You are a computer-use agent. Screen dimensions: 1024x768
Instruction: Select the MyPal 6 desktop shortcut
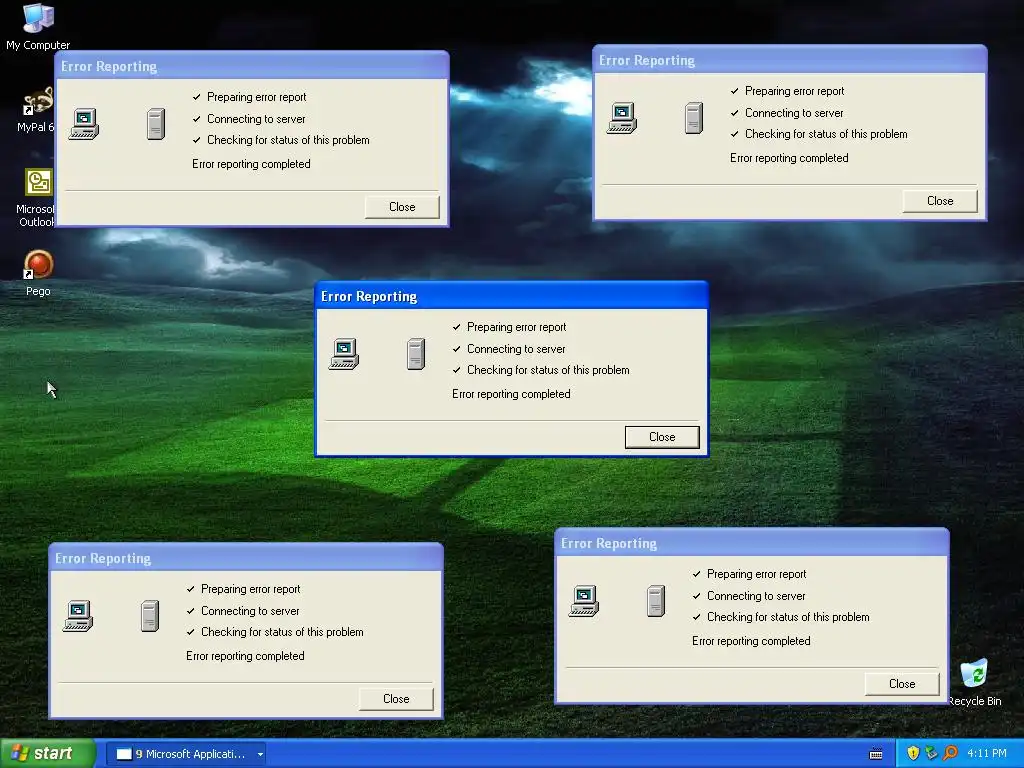[36, 110]
